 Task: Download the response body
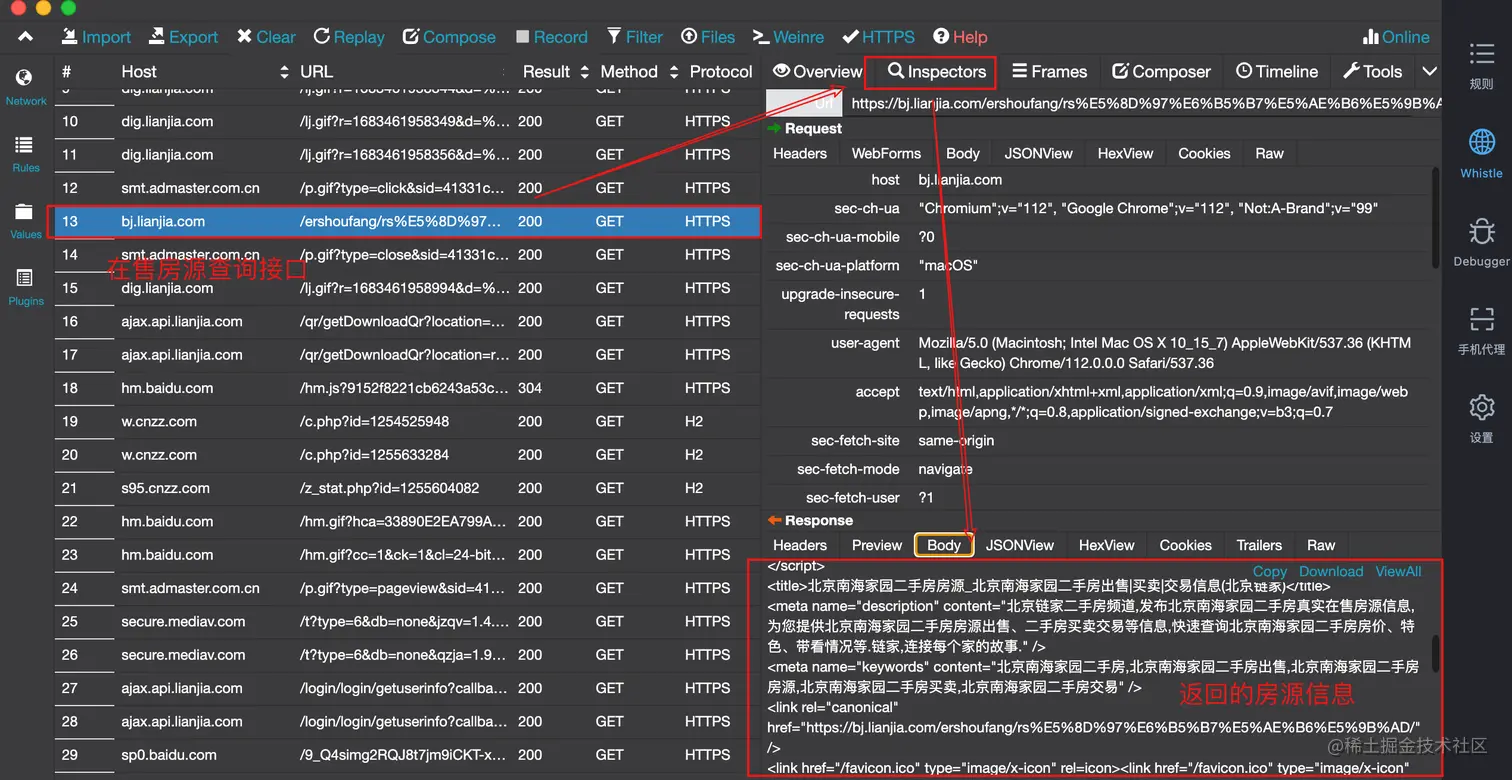1331,572
